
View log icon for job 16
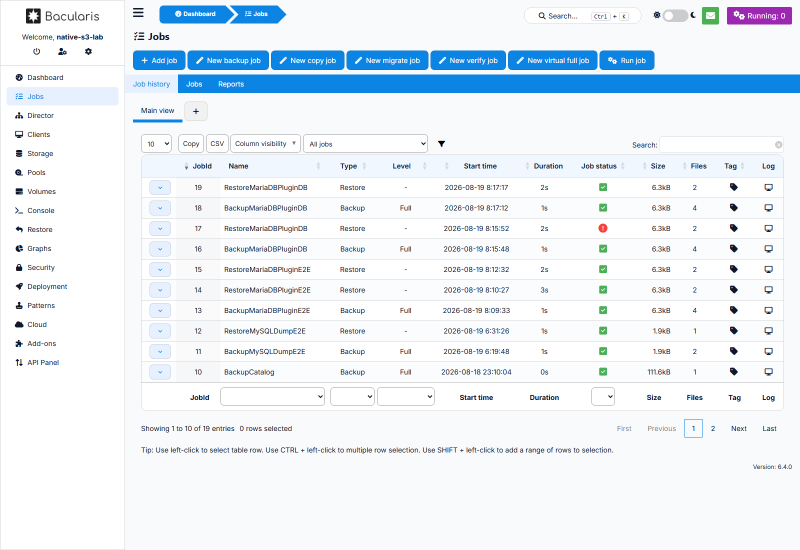click(x=768, y=248)
